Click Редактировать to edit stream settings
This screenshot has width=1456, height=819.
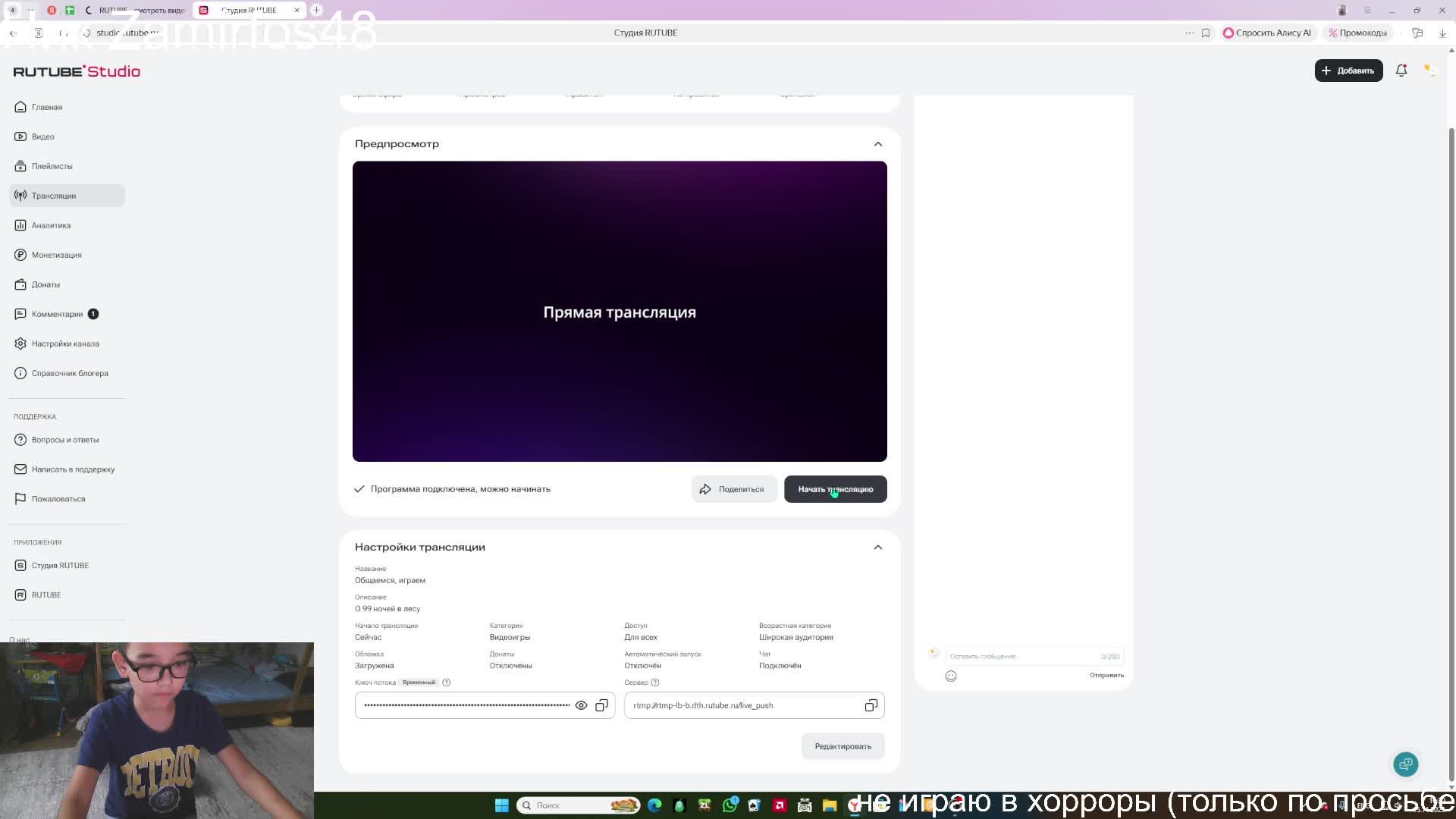click(x=843, y=746)
